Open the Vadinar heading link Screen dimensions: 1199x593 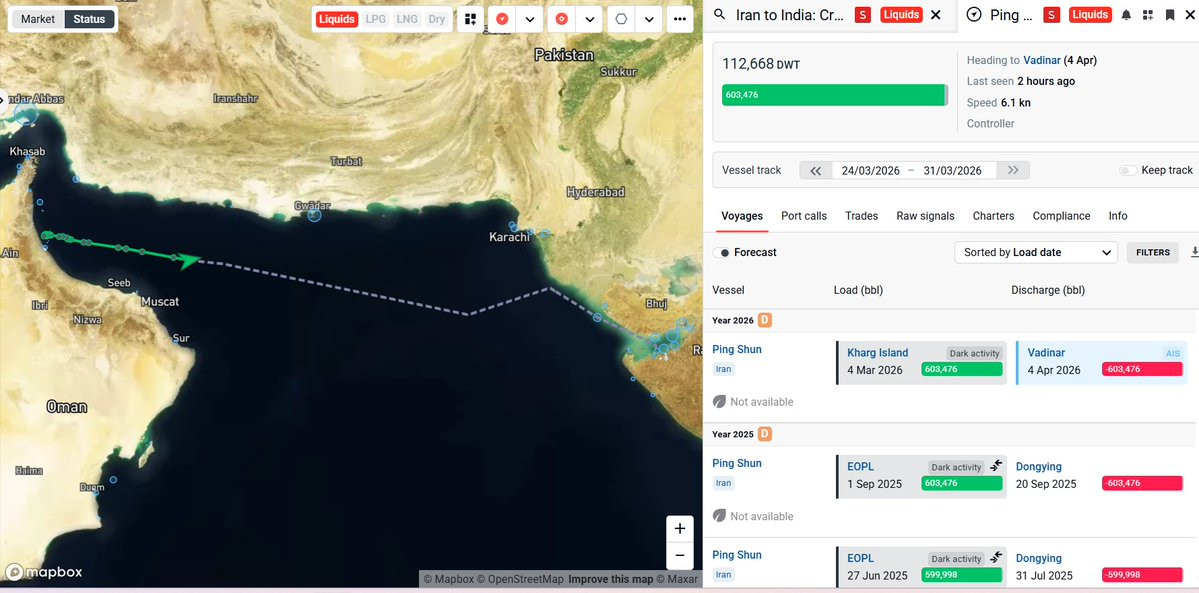[1042, 60]
